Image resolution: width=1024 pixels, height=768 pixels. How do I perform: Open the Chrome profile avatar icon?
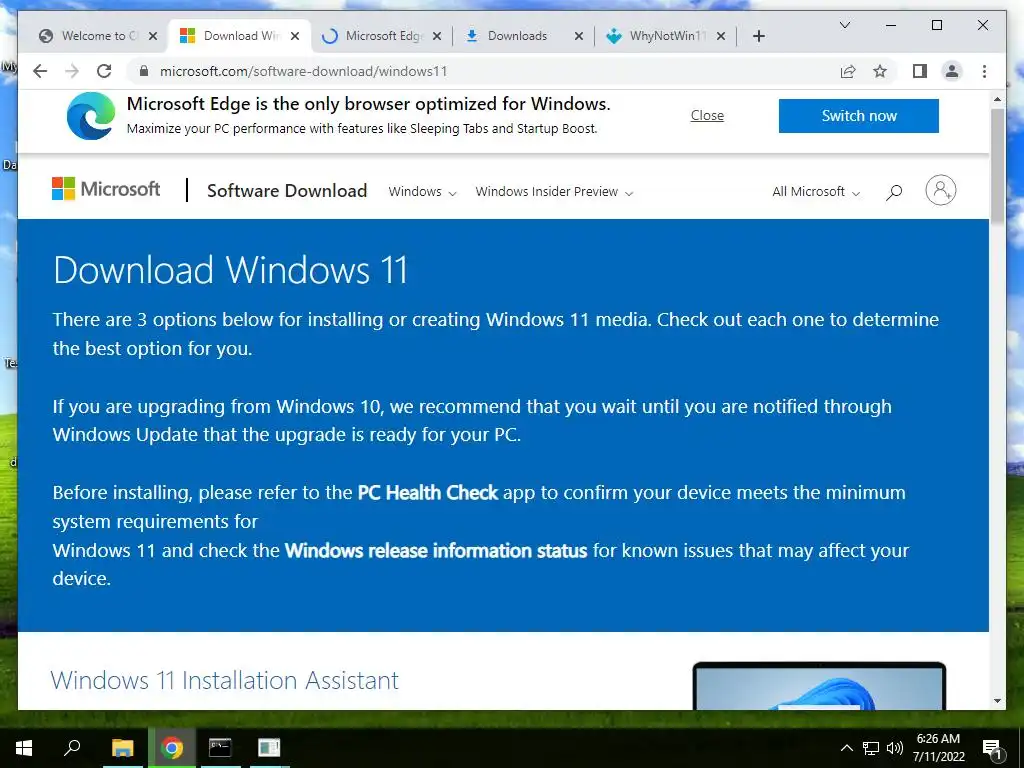[x=952, y=71]
